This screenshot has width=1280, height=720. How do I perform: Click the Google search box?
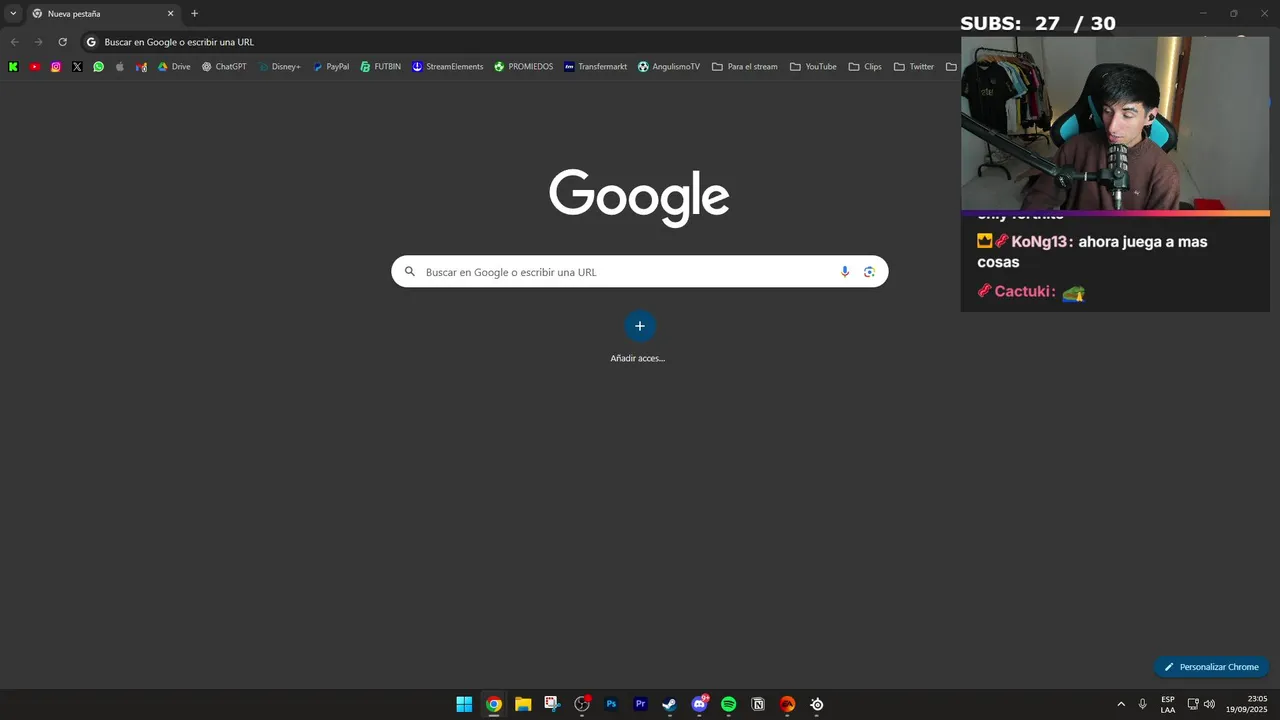(639, 272)
